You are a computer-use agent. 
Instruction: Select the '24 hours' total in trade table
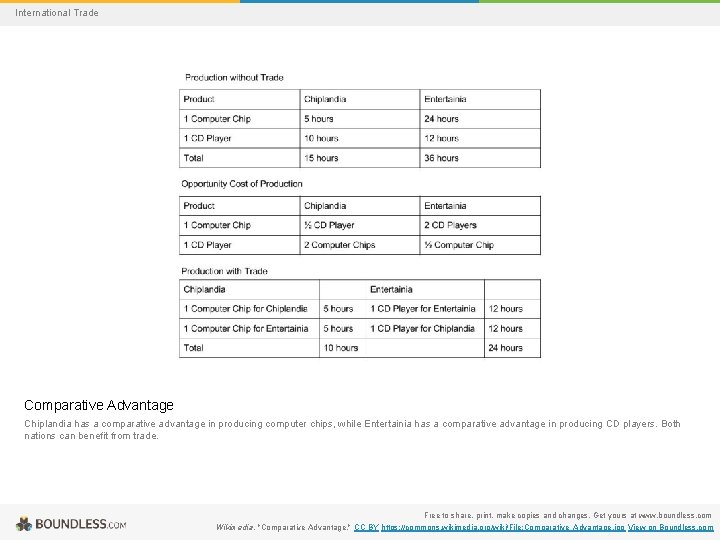click(x=512, y=348)
